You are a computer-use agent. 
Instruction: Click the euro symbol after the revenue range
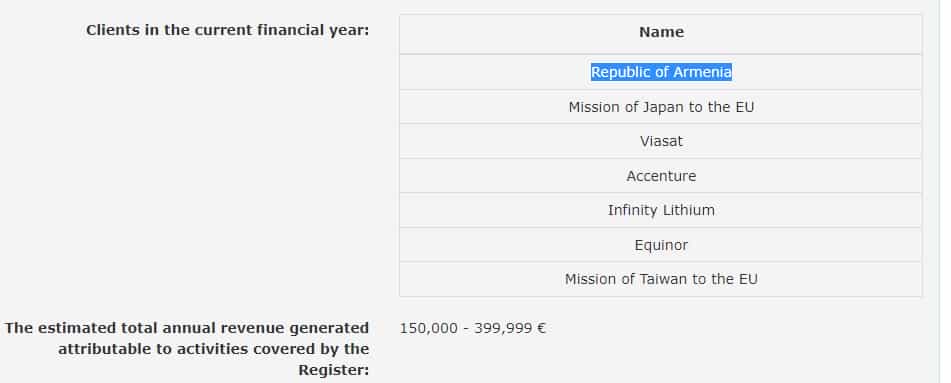point(541,328)
